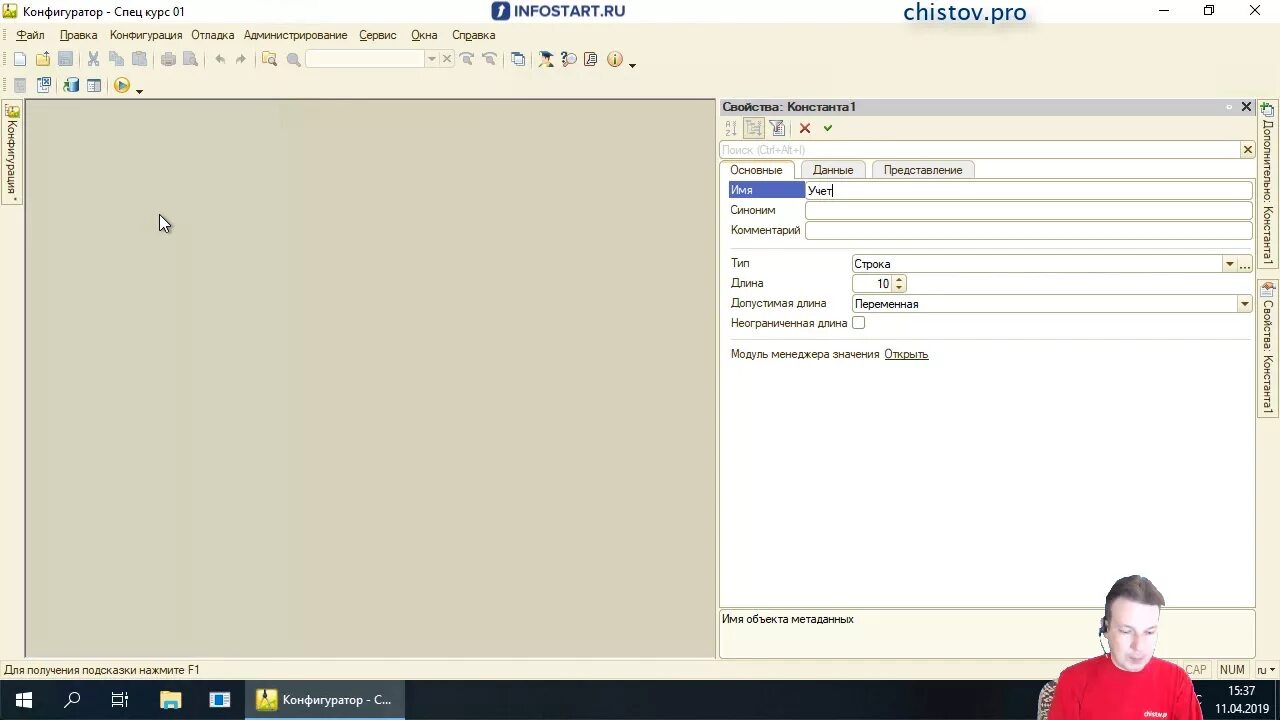The width and height of the screenshot is (1280, 720).
Task: Click the filter icon in Properties panel
Action: tap(777, 128)
